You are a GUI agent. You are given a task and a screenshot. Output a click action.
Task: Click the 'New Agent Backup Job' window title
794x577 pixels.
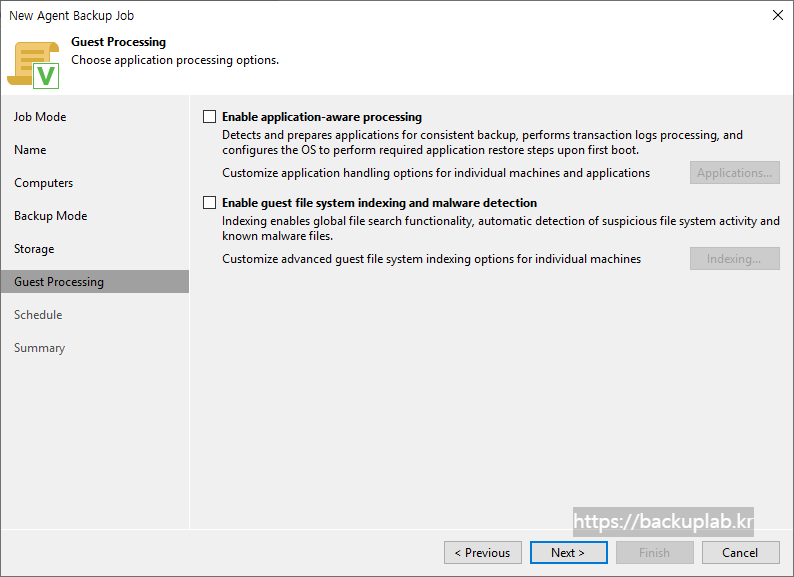click(x=71, y=16)
